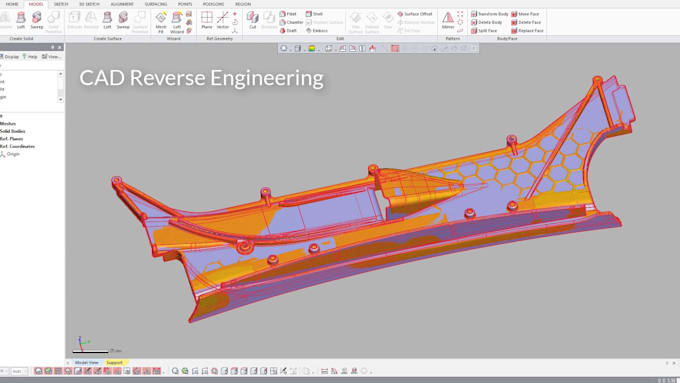Open the POLYGONS ribbon tab
680x383 pixels.
coord(213,4)
